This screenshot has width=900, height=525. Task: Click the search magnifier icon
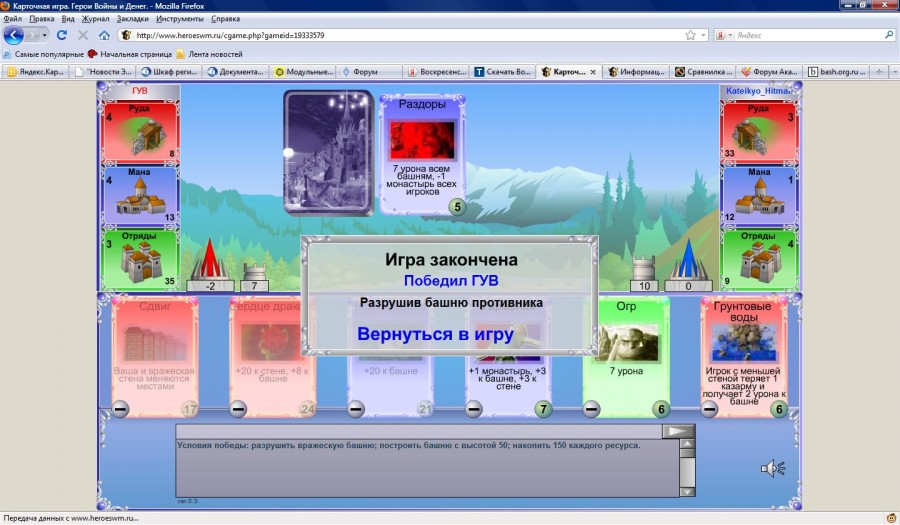[x=889, y=35]
